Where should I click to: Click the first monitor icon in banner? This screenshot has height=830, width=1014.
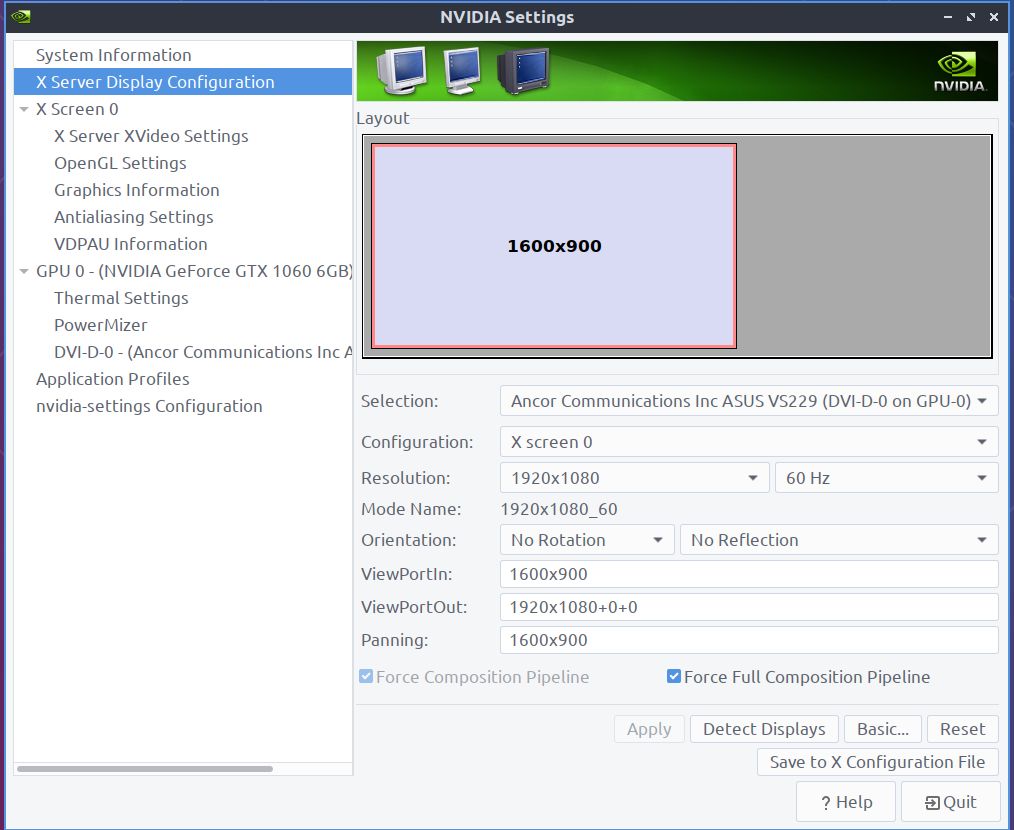click(401, 70)
